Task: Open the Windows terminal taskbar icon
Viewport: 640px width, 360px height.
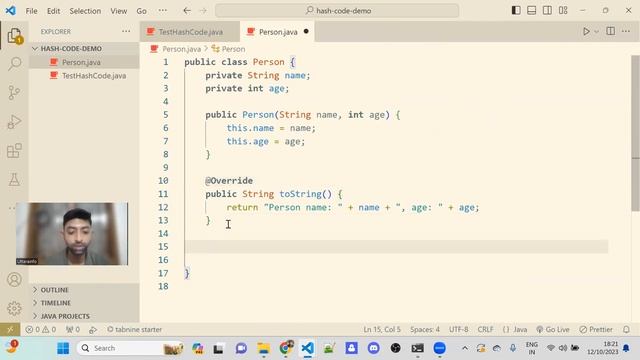Action: (417, 348)
